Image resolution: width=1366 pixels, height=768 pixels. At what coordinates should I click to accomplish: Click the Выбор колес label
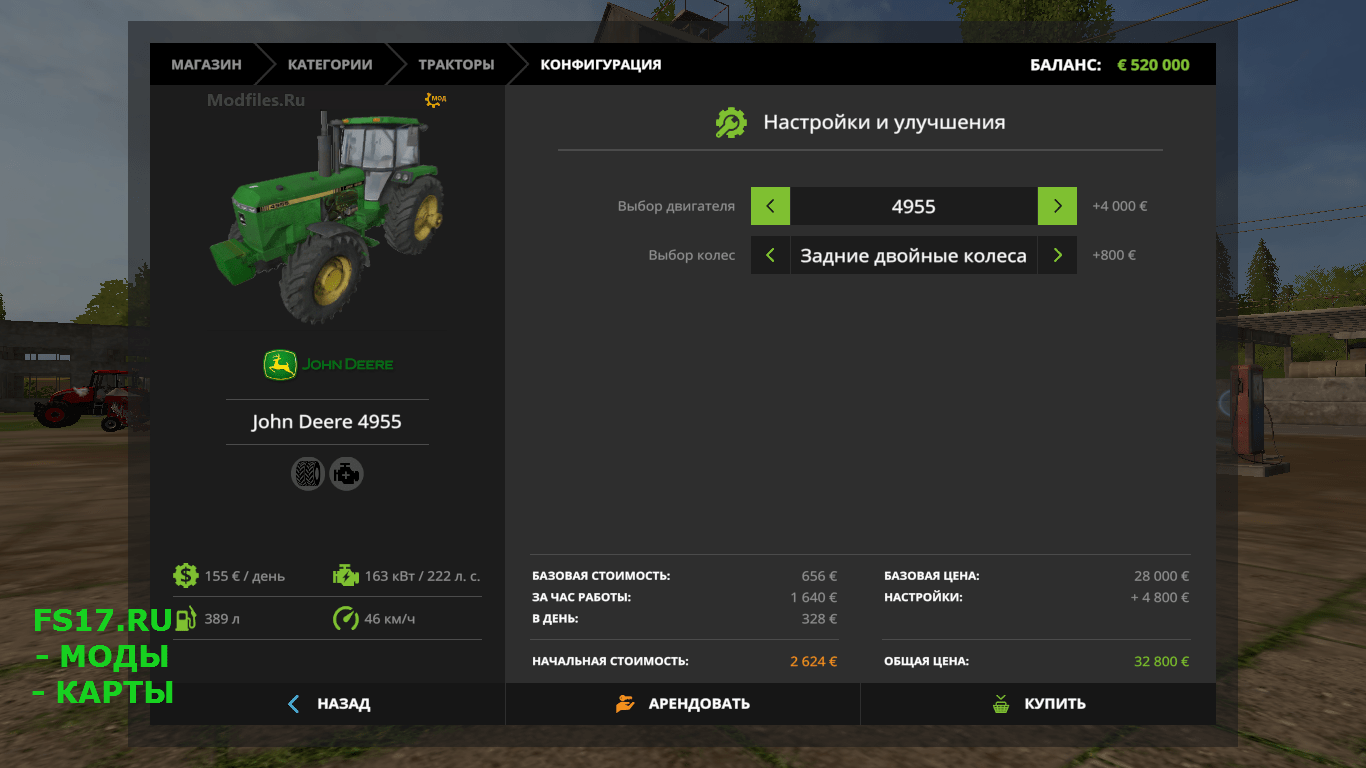coord(692,255)
